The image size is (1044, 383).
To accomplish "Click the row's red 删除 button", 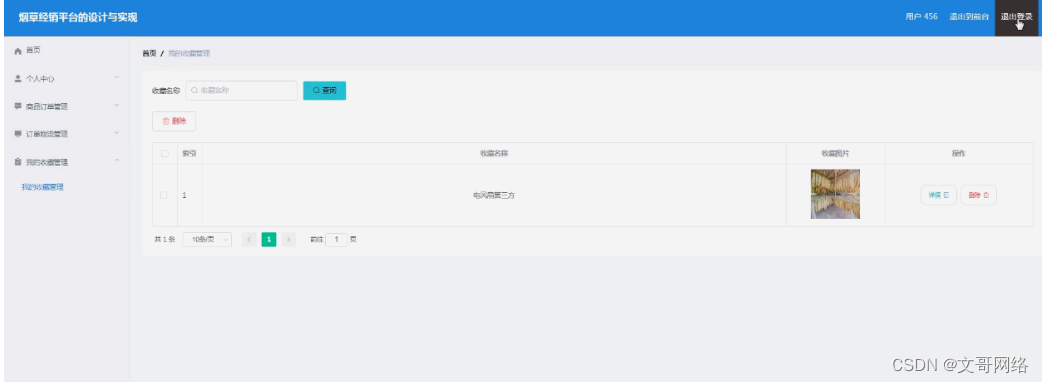I will 979,195.
